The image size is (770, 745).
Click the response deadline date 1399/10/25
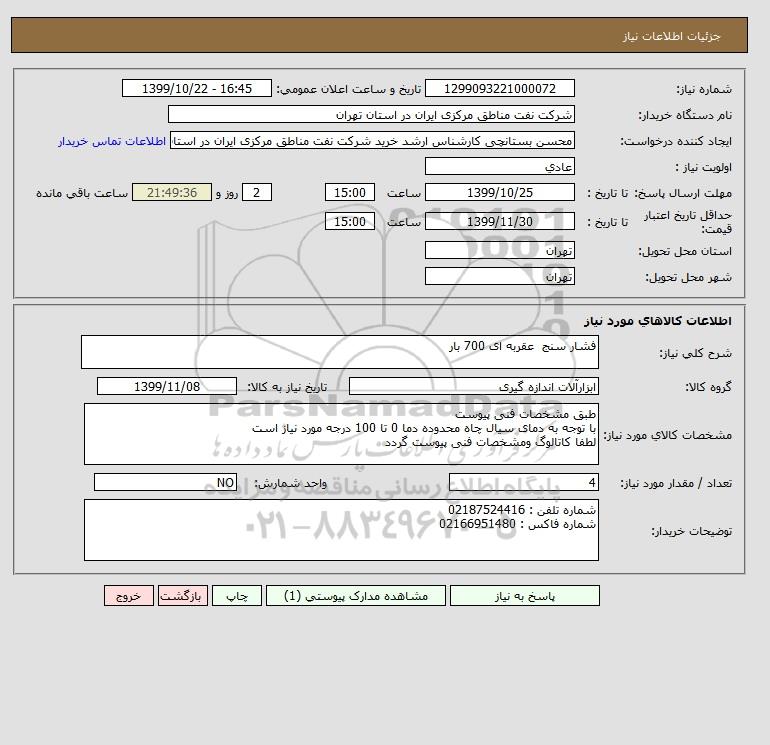499,193
